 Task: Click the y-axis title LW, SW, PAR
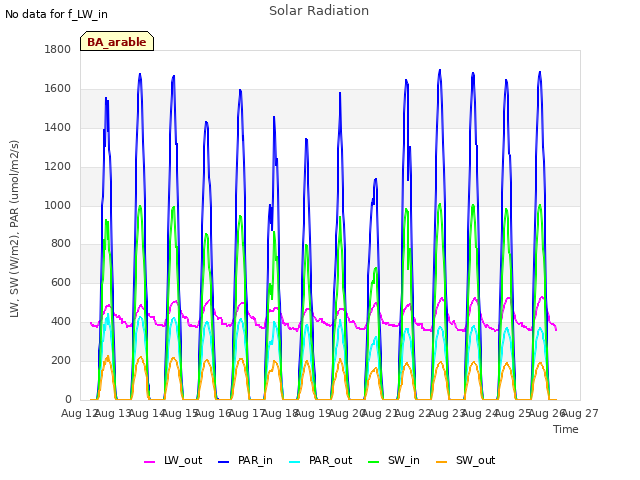point(14,229)
